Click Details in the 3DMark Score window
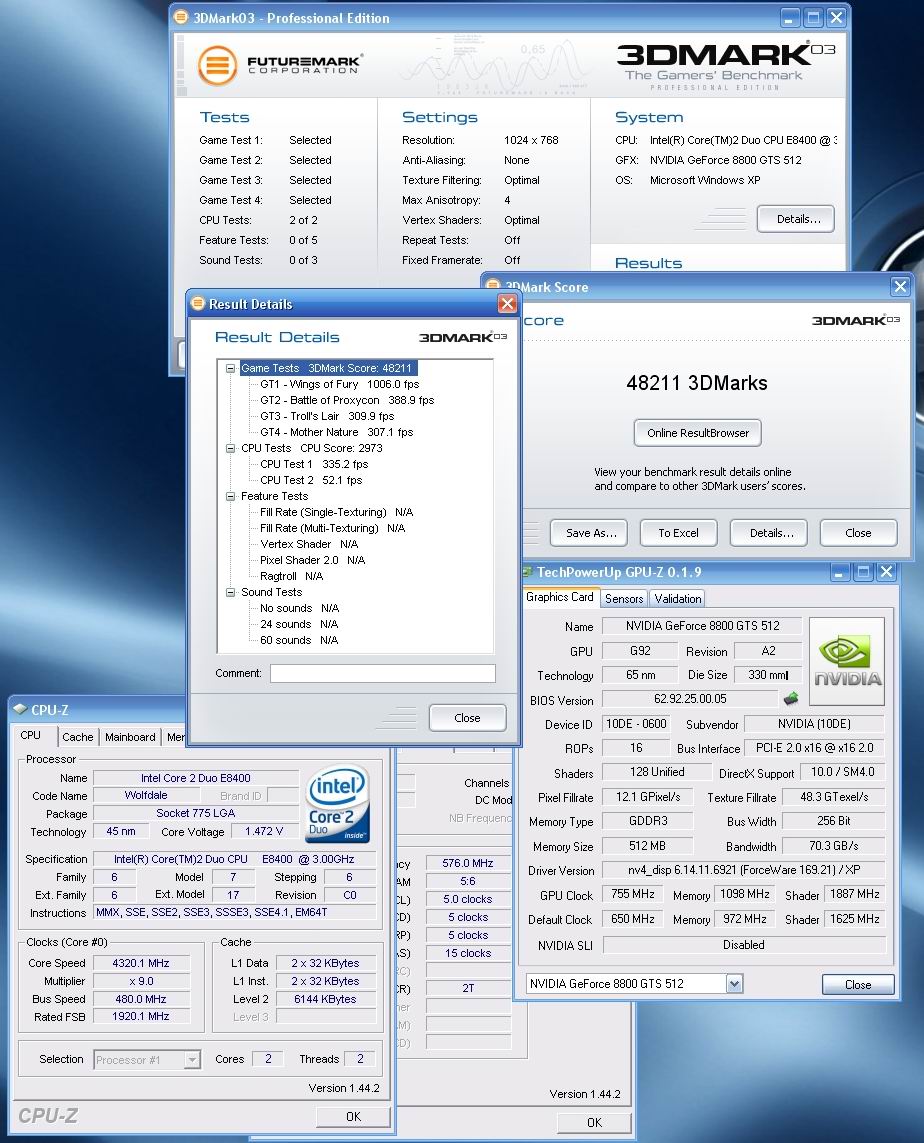The height and width of the screenshot is (1143, 924). (771, 533)
